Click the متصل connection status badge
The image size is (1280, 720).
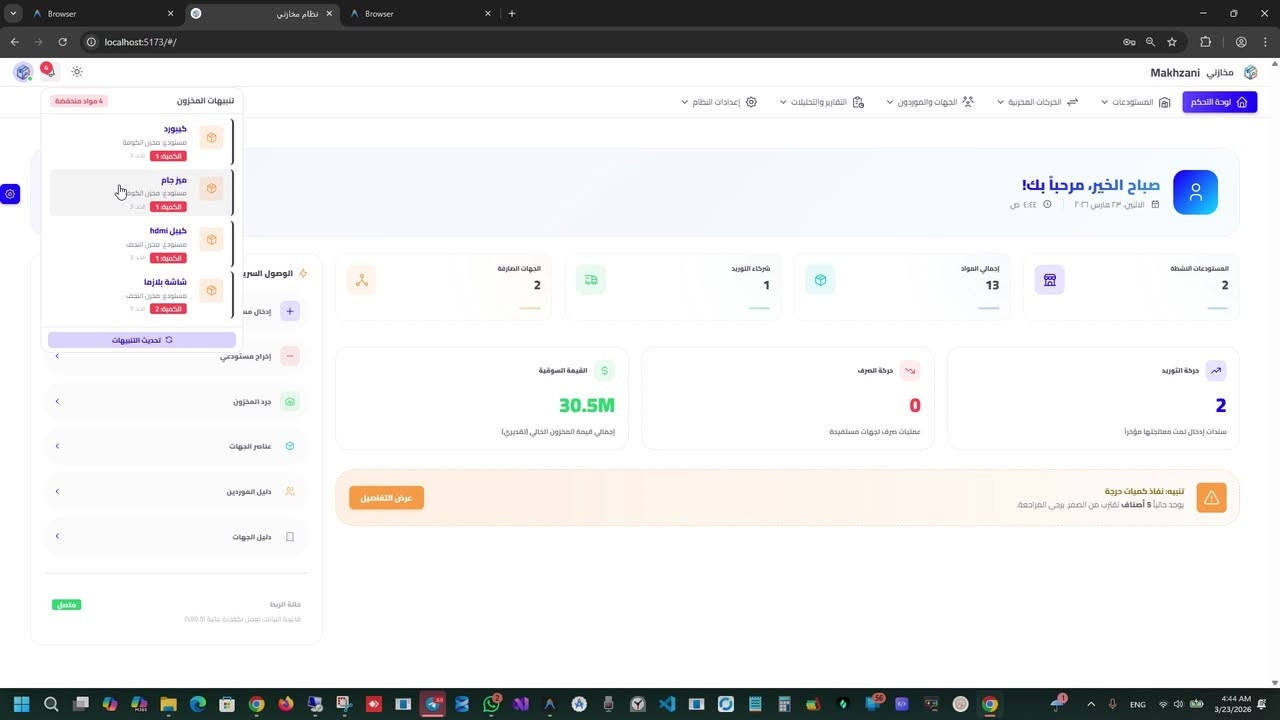coord(66,604)
